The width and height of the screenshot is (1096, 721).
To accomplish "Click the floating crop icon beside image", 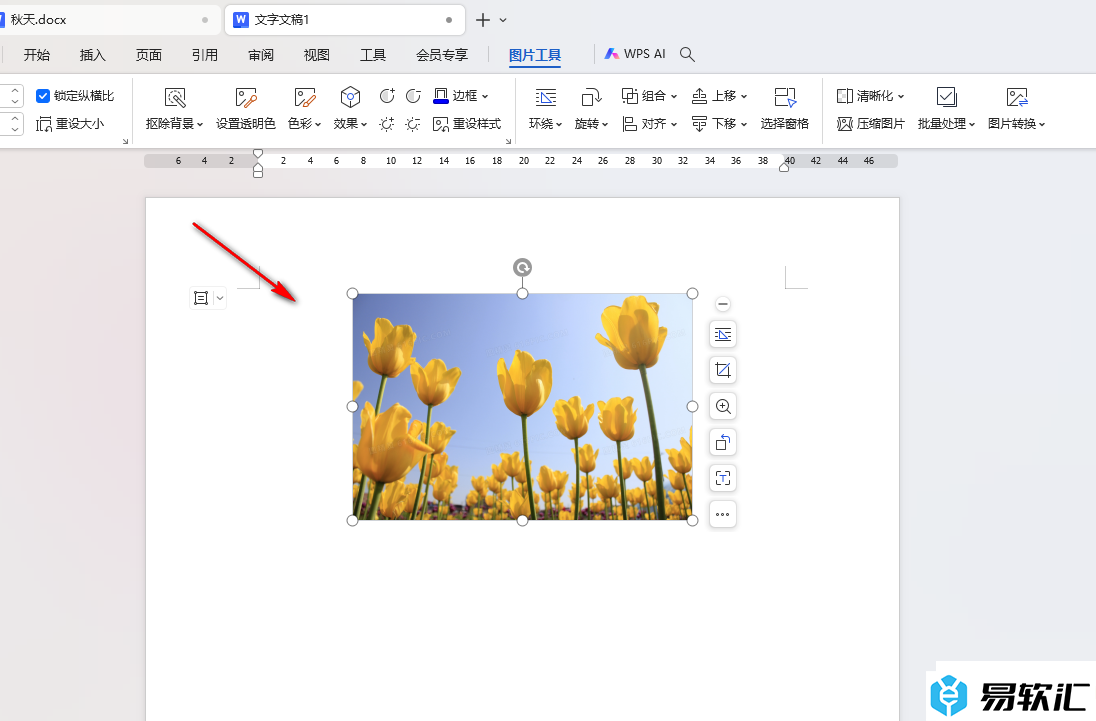I will pyautogui.click(x=723, y=370).
